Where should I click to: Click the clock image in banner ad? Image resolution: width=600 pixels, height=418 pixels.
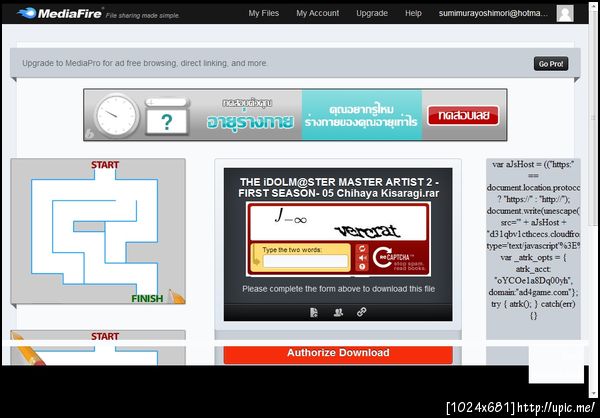pos(117,115)
